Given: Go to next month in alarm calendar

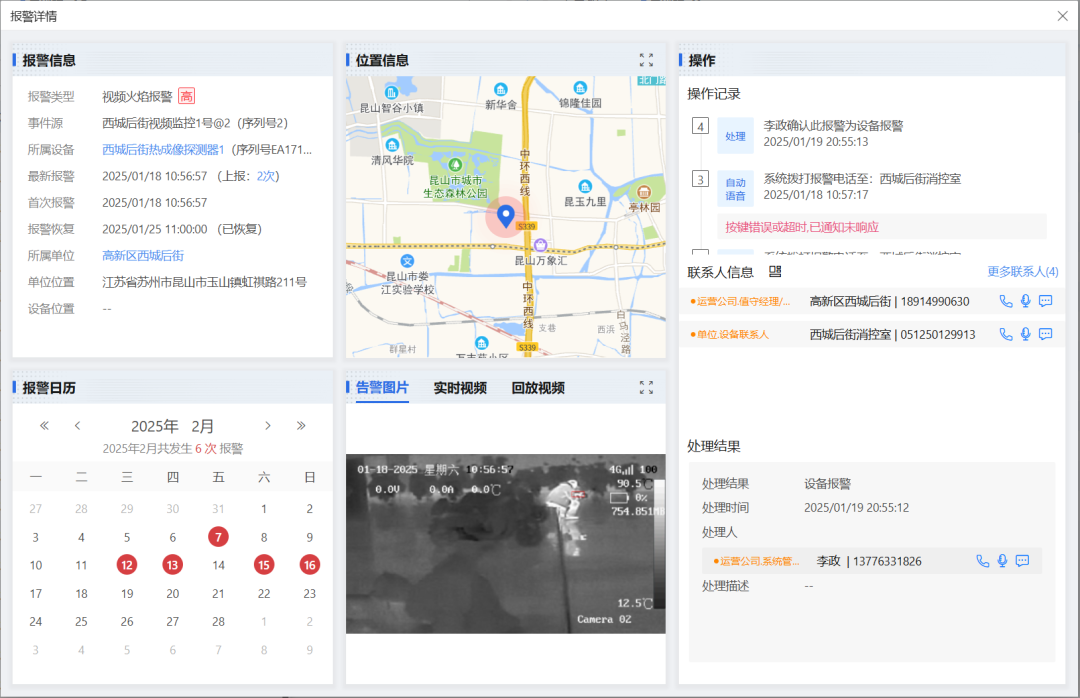Looking at the screenshot, I should (268, 426).
